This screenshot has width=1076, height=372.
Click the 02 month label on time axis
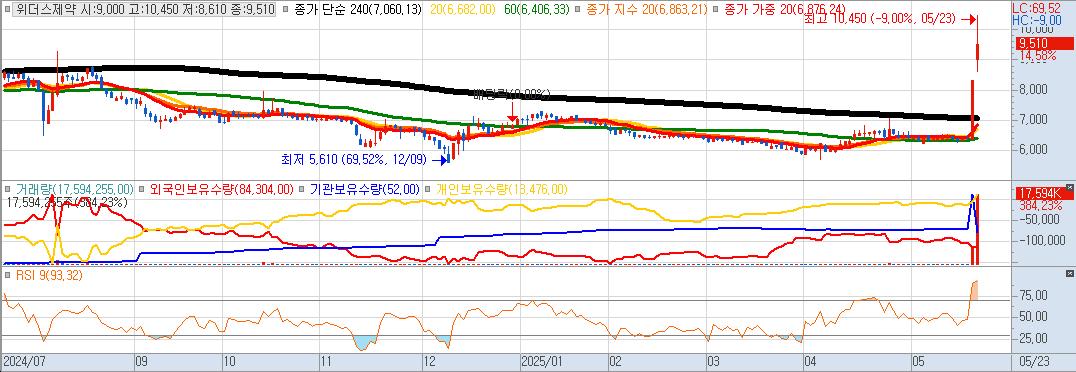615,362
